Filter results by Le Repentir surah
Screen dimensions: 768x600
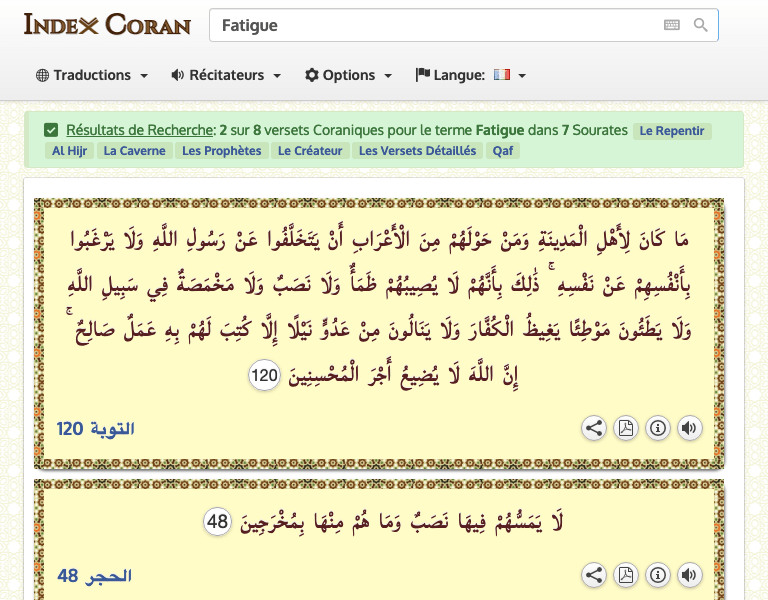(x=672, y=131)
